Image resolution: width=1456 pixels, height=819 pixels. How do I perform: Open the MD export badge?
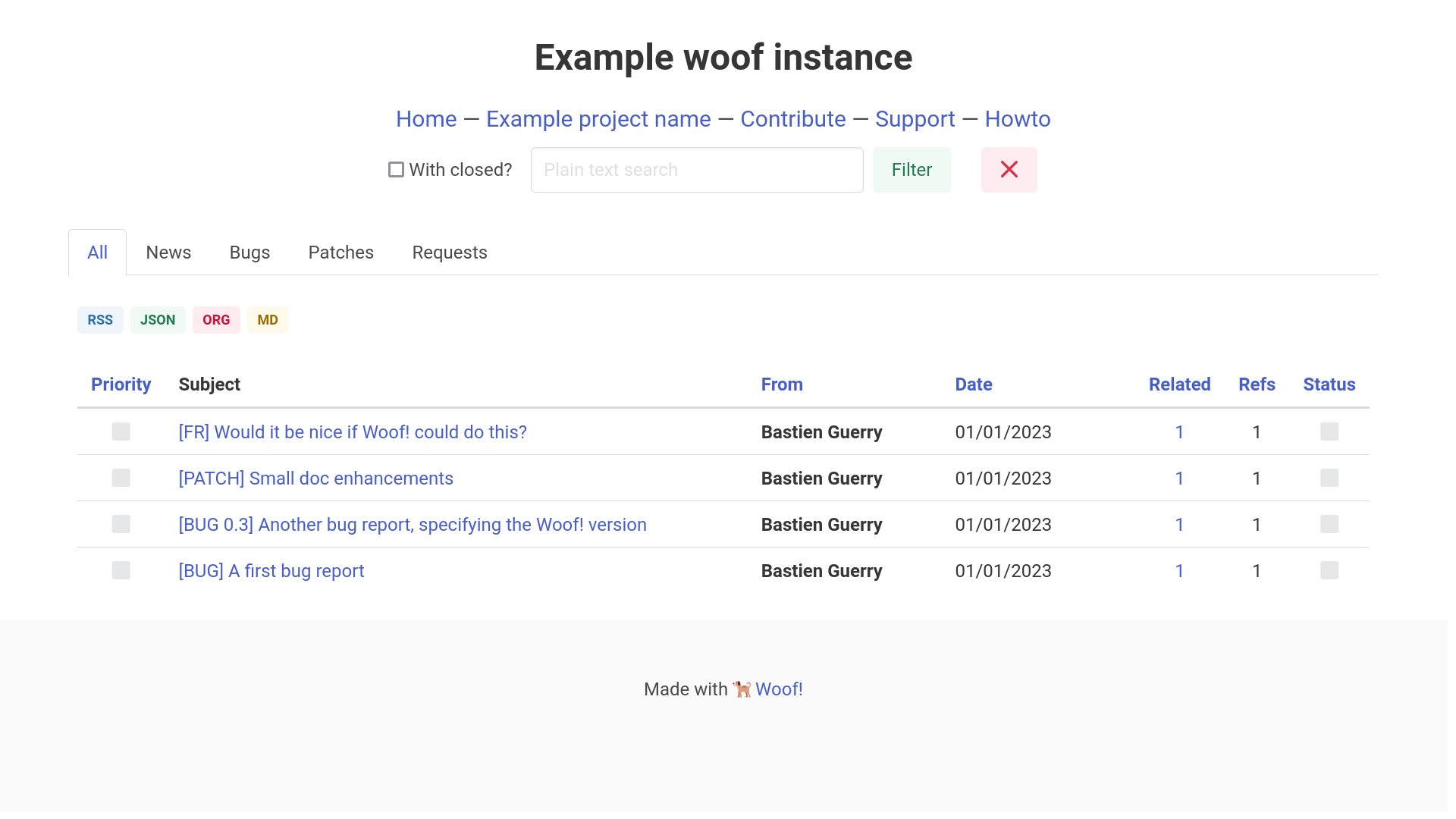[268, 320]
